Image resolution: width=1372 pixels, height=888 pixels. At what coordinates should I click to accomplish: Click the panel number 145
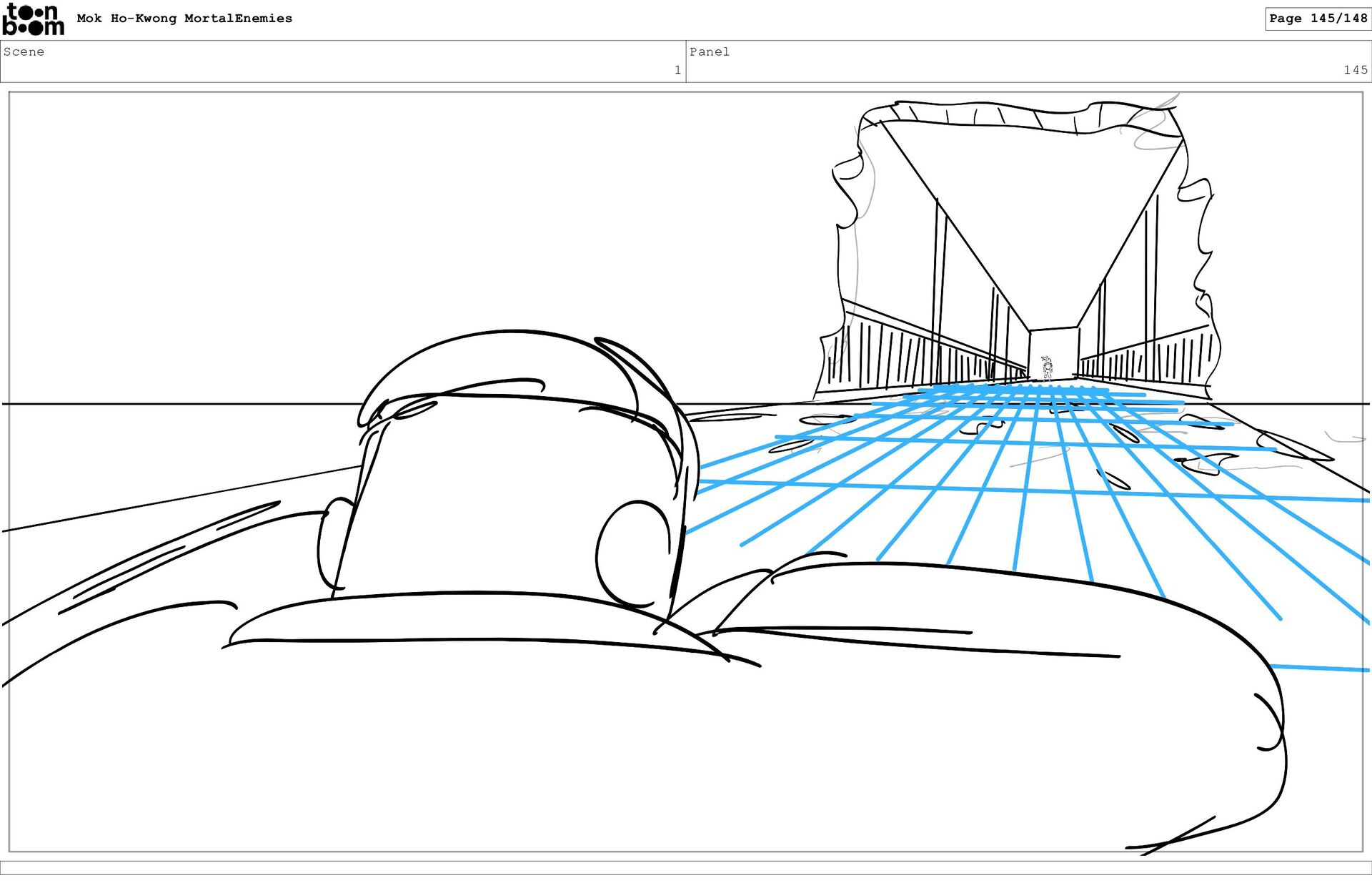pyautogui.click(x=1355, y=70)
